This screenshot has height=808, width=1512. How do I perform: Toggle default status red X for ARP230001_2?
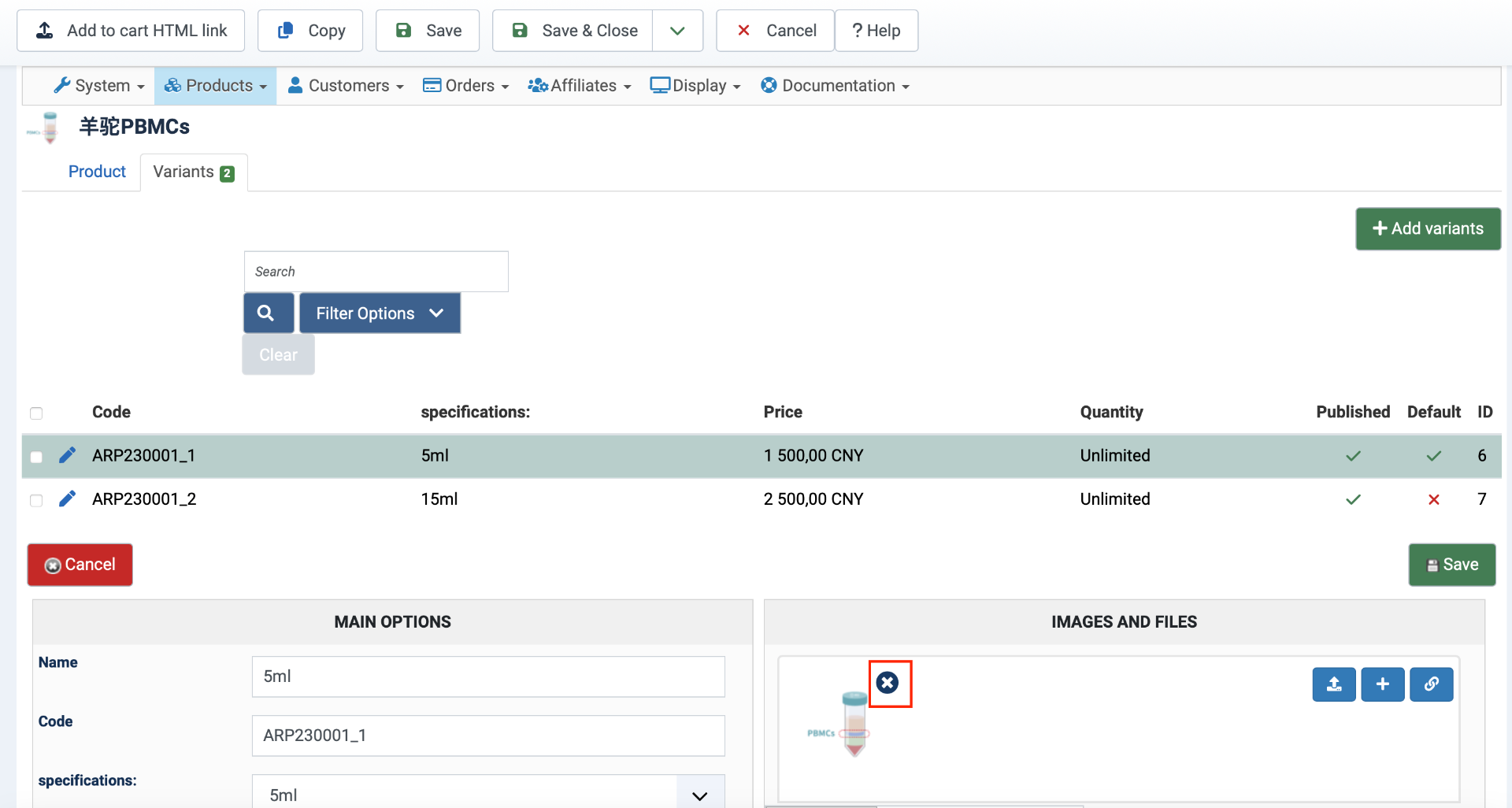1433,499
